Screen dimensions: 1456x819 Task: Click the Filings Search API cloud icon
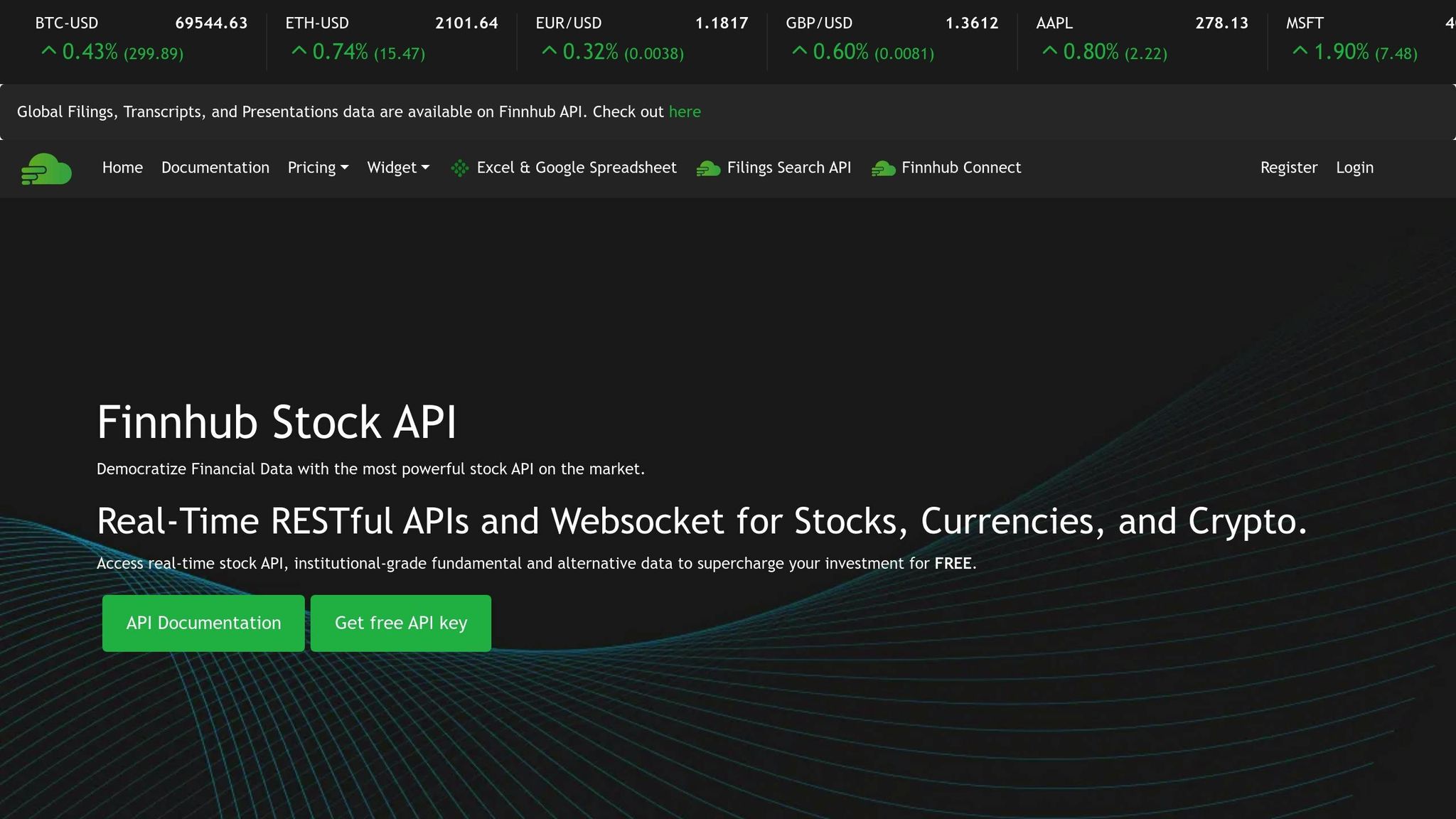click(x=708, y=168)
